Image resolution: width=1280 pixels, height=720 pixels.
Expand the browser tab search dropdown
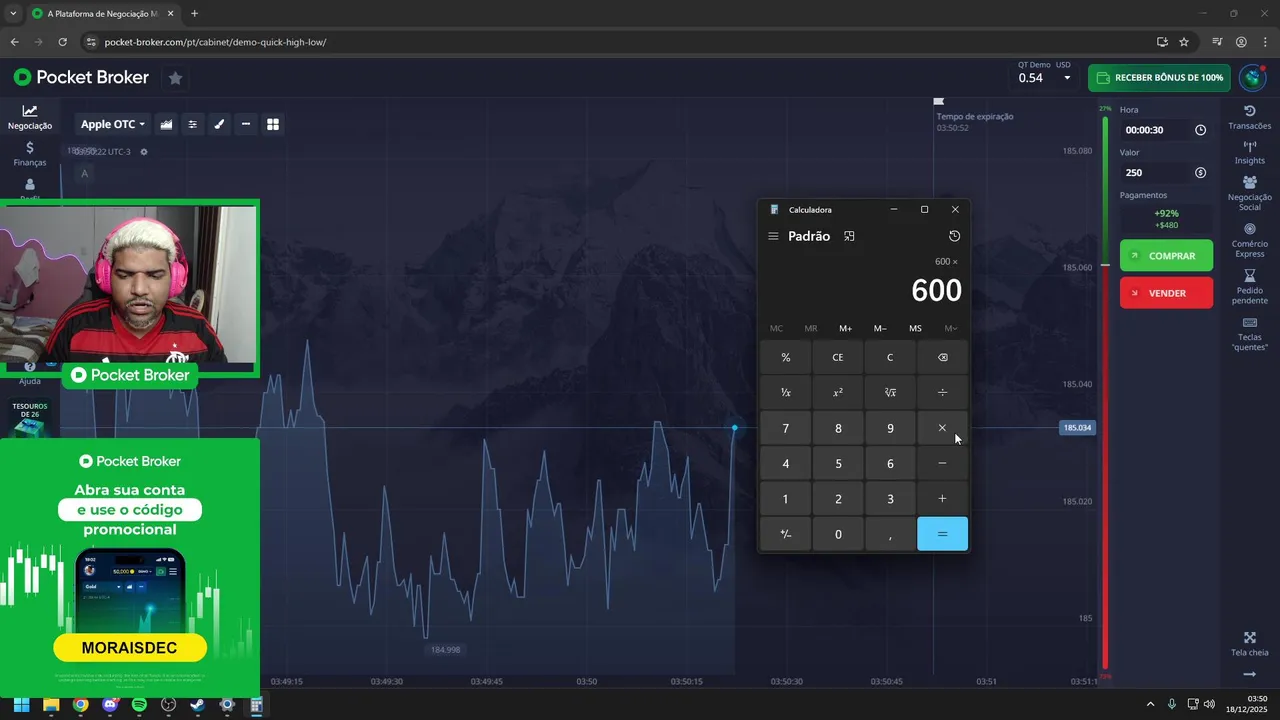[x=13, y=13]
